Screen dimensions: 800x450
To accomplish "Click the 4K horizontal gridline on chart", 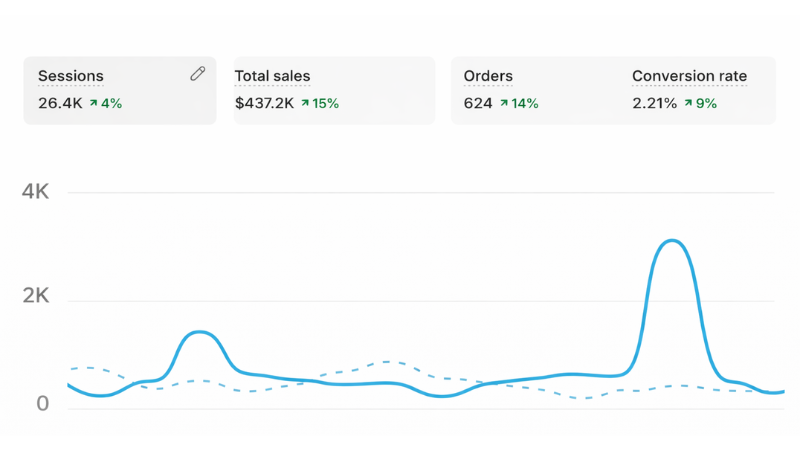I will coord(420,193).
